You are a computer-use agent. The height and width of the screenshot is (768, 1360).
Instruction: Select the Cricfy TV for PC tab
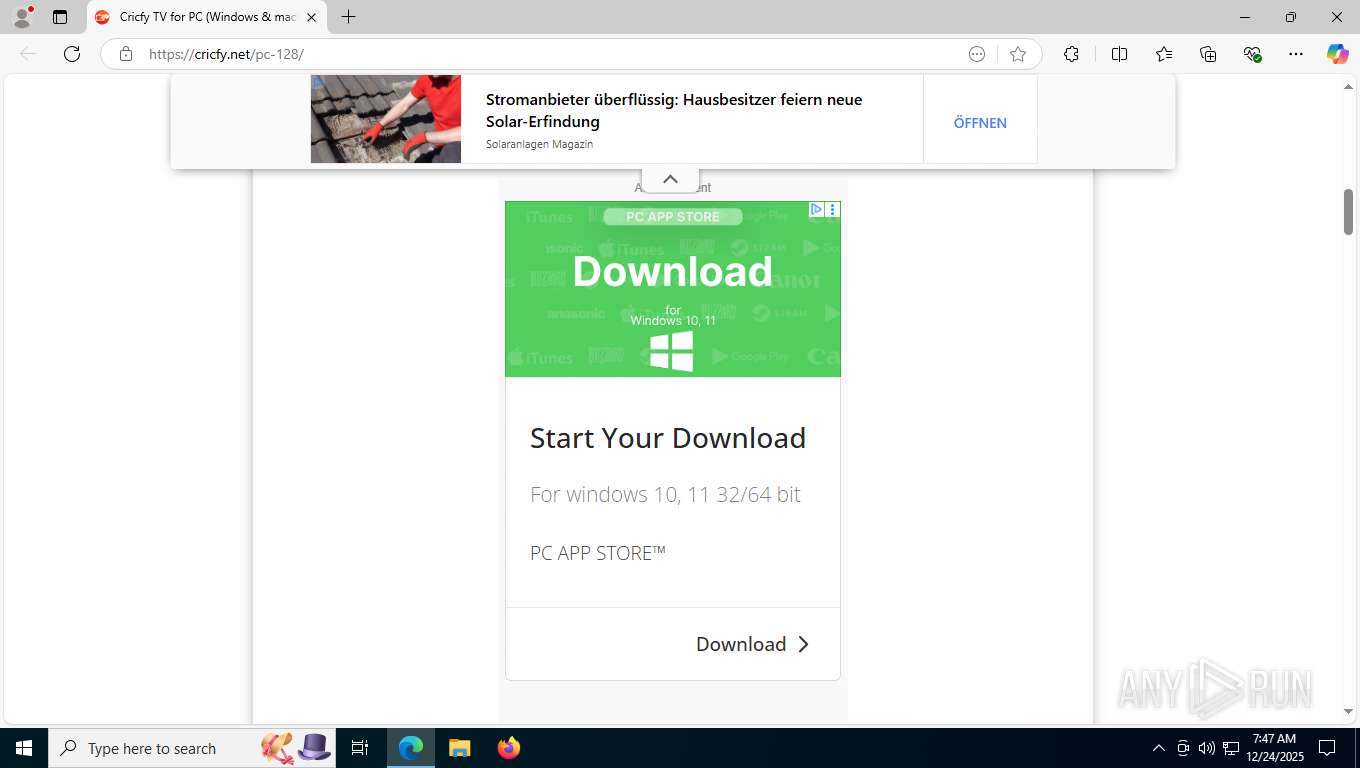[207, 17]
